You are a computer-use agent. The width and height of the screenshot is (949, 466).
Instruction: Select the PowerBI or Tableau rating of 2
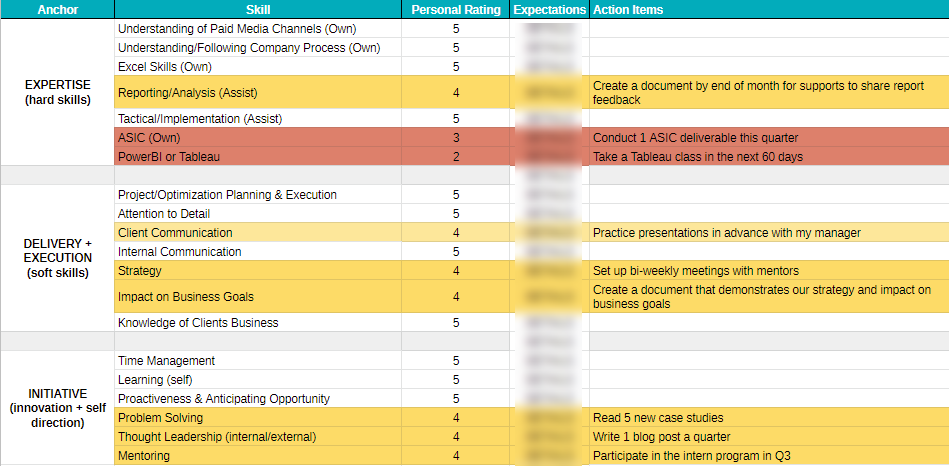click(455, 157)
